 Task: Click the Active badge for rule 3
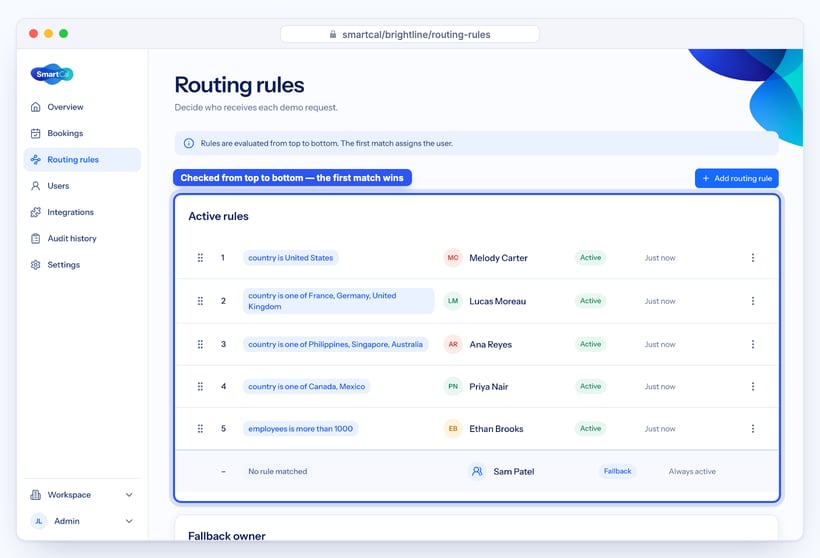(x=590, y=344)
